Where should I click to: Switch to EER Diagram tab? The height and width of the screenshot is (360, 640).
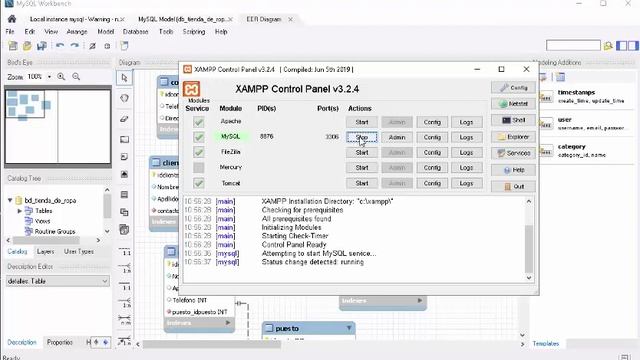pos(264,19)
